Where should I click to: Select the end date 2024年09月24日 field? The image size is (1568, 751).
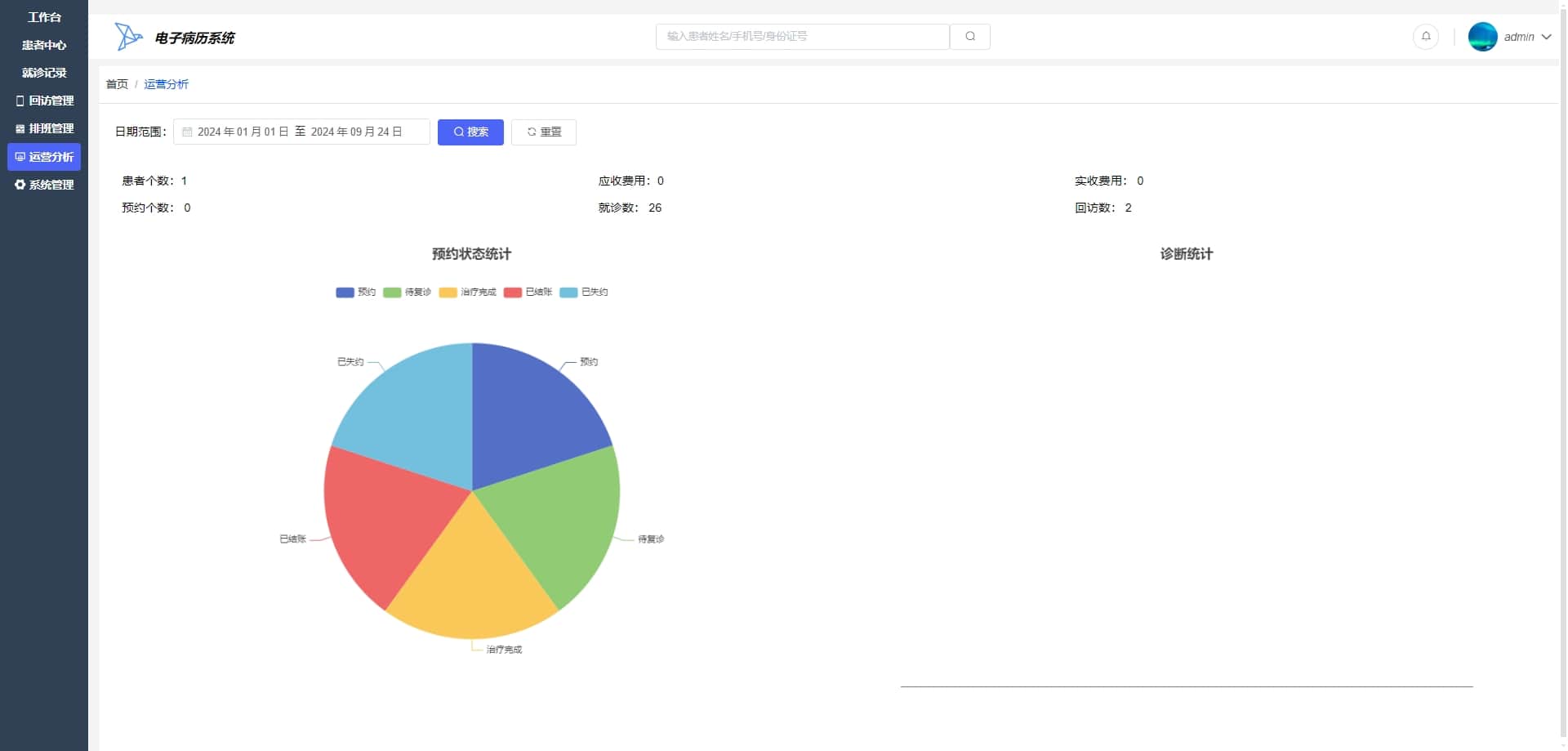tap(356, 132)
